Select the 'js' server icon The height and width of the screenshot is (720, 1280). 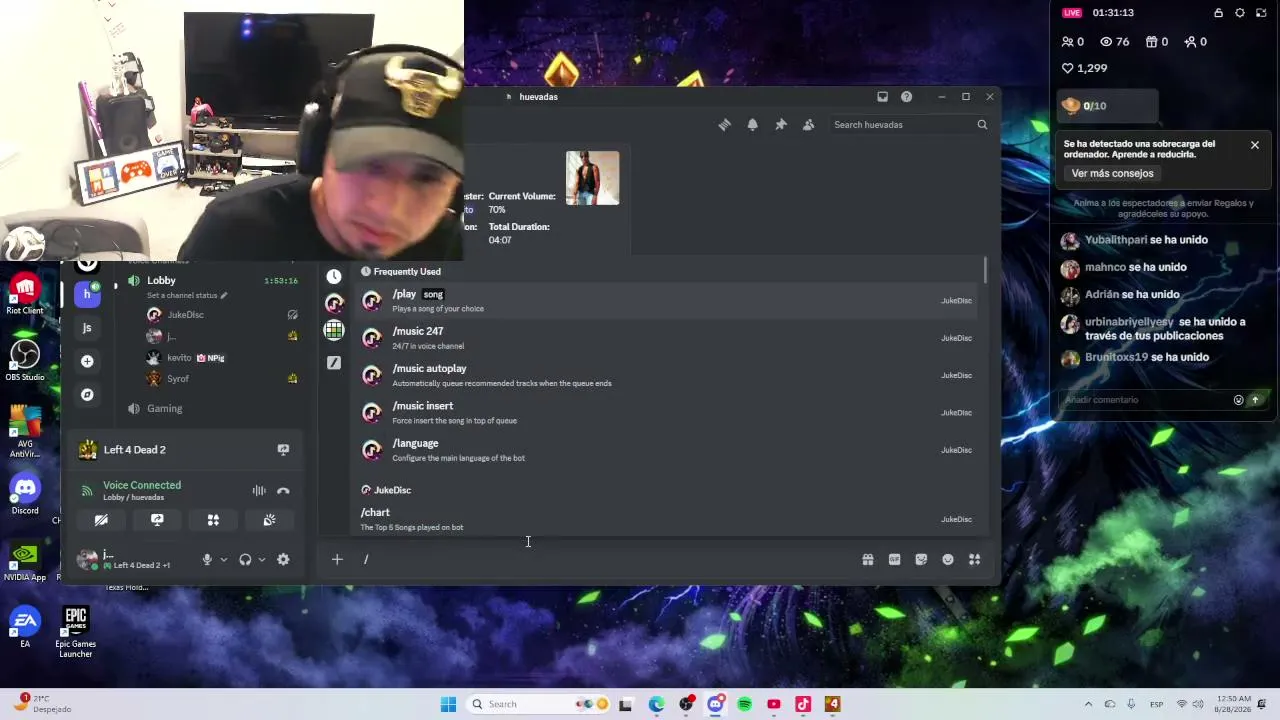click(87, 328)
